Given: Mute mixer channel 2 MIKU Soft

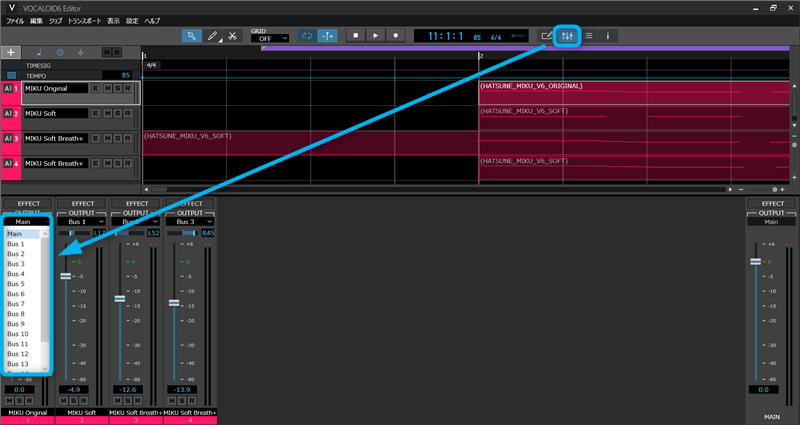Looking at the screenshot, I should click(63, 401).
